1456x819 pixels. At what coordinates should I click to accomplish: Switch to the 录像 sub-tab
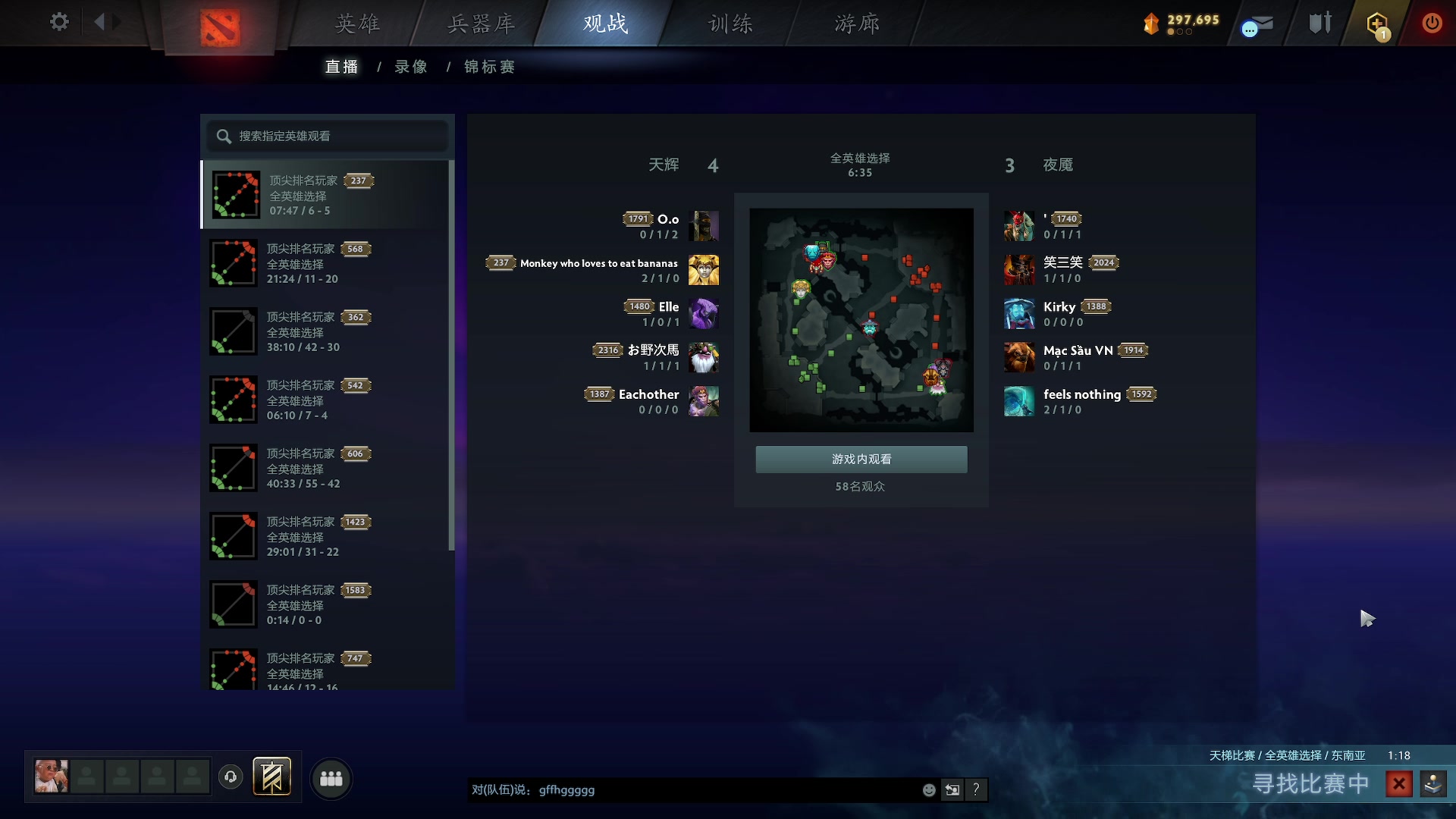[411, 67]
